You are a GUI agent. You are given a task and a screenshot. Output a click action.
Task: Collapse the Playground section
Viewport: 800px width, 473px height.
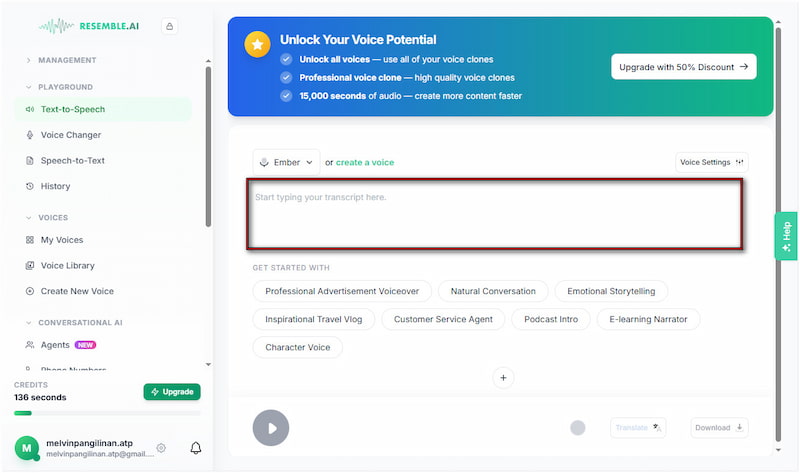29,87
